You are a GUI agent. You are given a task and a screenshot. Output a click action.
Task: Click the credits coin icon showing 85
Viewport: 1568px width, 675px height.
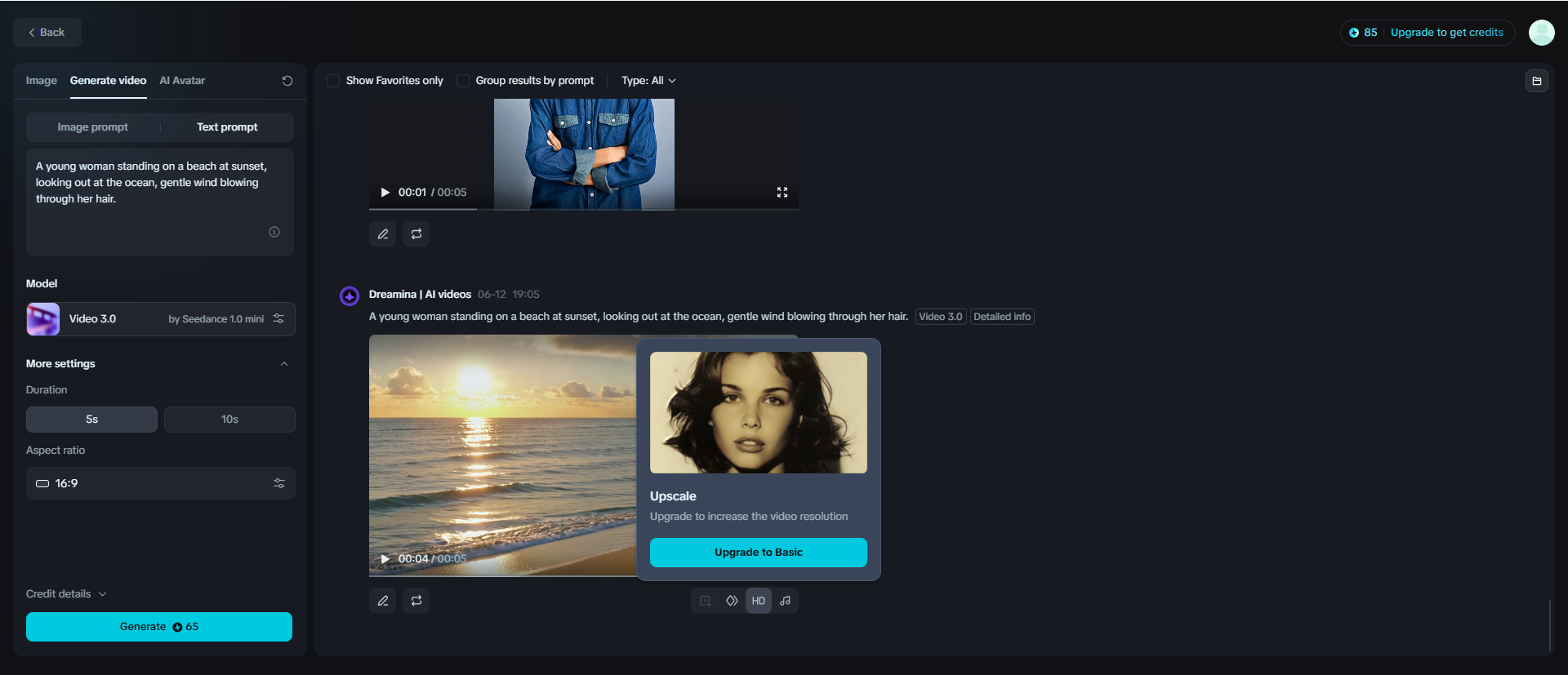click(x=1354, y=33)
